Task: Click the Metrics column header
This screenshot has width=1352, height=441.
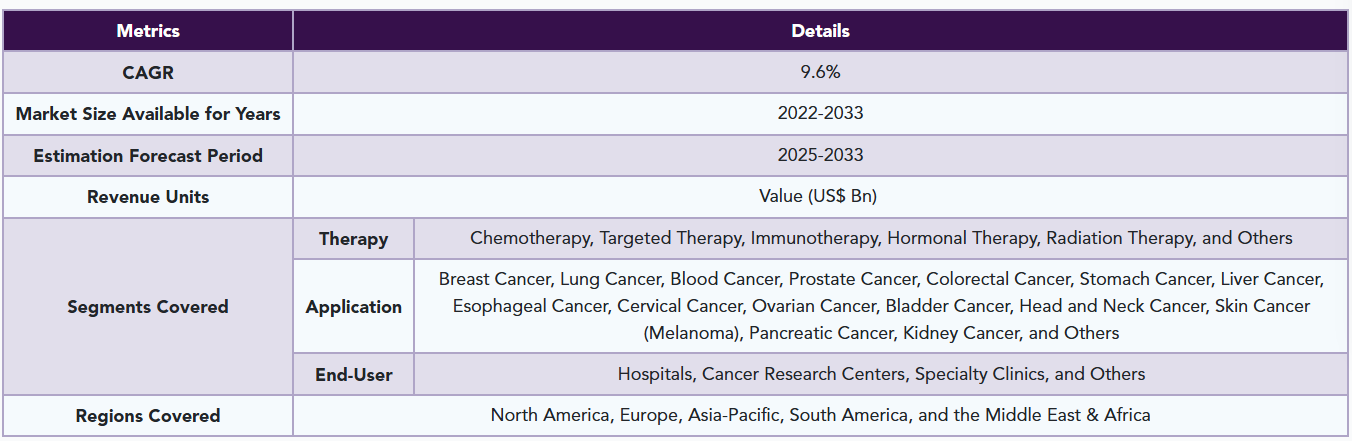Action: (148, 31)
